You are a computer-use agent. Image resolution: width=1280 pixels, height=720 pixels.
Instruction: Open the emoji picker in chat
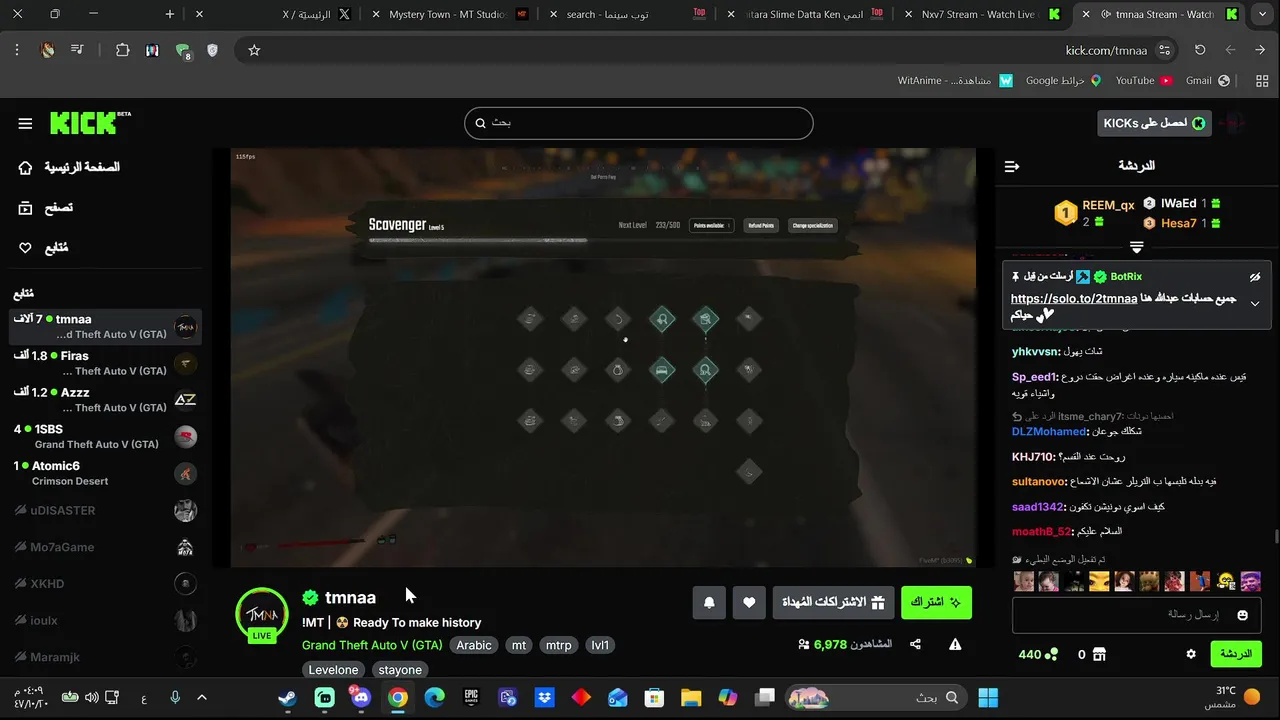1243,615
